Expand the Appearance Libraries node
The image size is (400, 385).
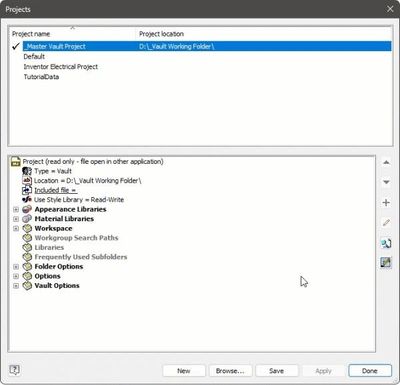pyautogui.click(x=16, y=210)
